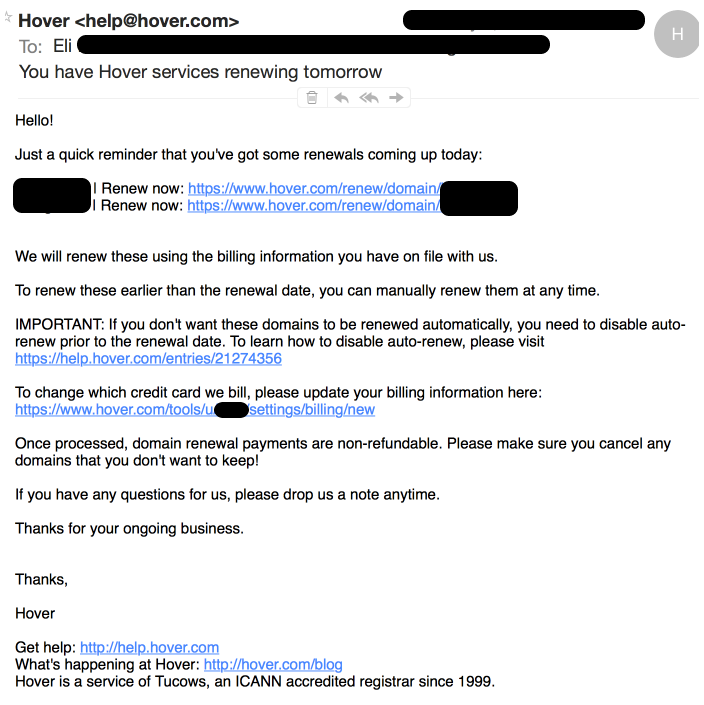This screenshot has height=705, width=704.
Task: Click the H sender avatar circle
Action: [677, 34]
